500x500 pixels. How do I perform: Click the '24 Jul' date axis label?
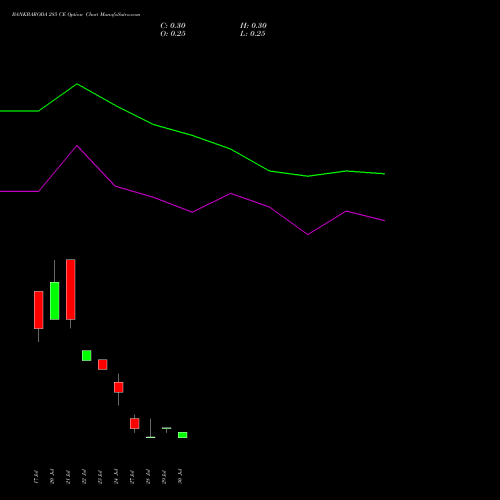pyautogui.click(x=116, y=477)
